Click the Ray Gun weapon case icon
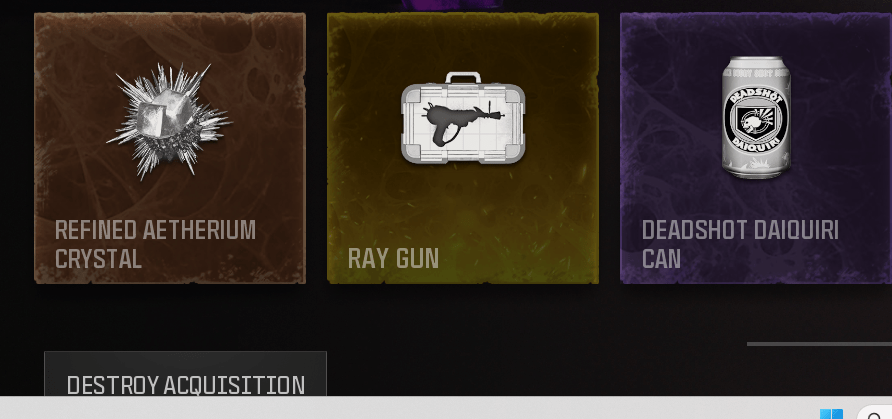Viewport: 892px width, 419px height. pos(463,118)
